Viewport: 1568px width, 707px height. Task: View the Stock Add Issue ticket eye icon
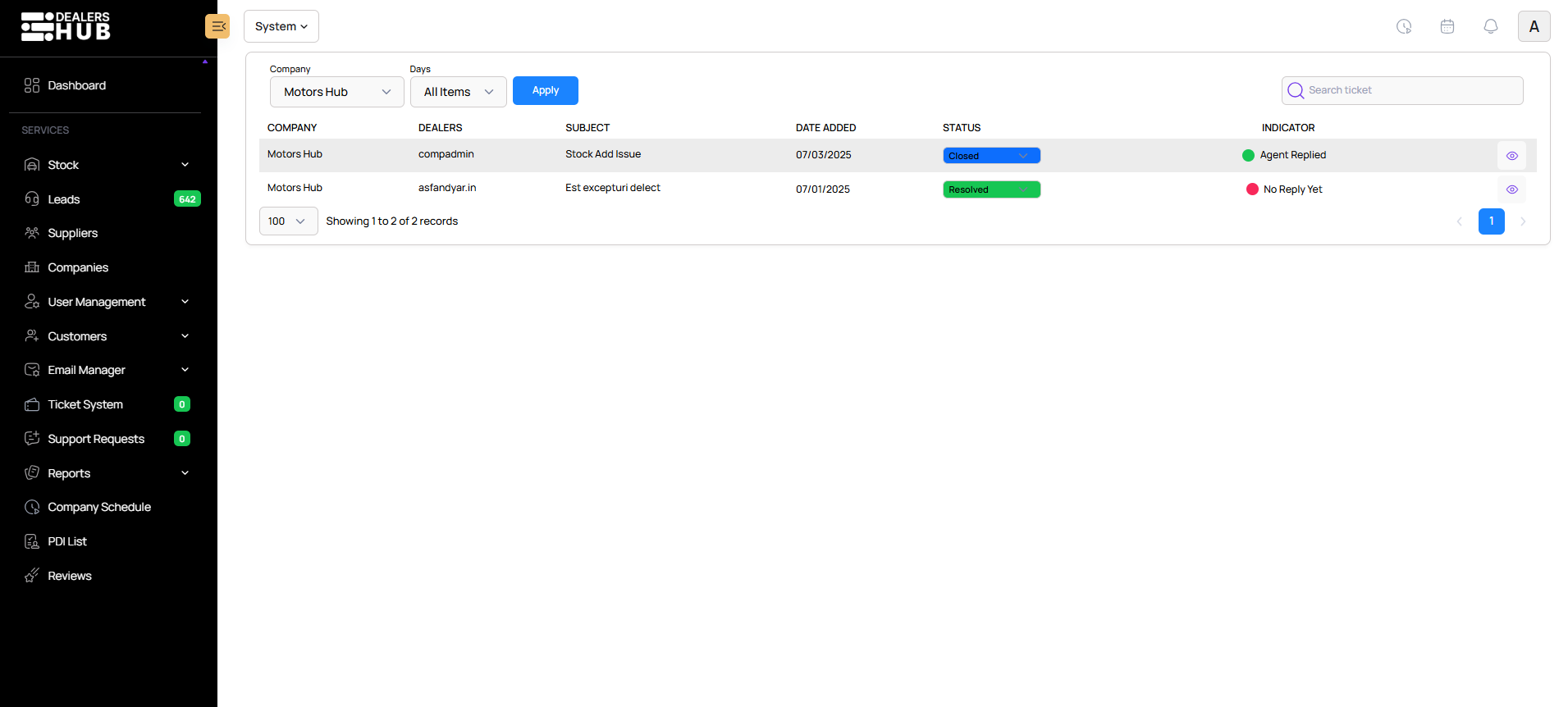(x=1511, y=156)
